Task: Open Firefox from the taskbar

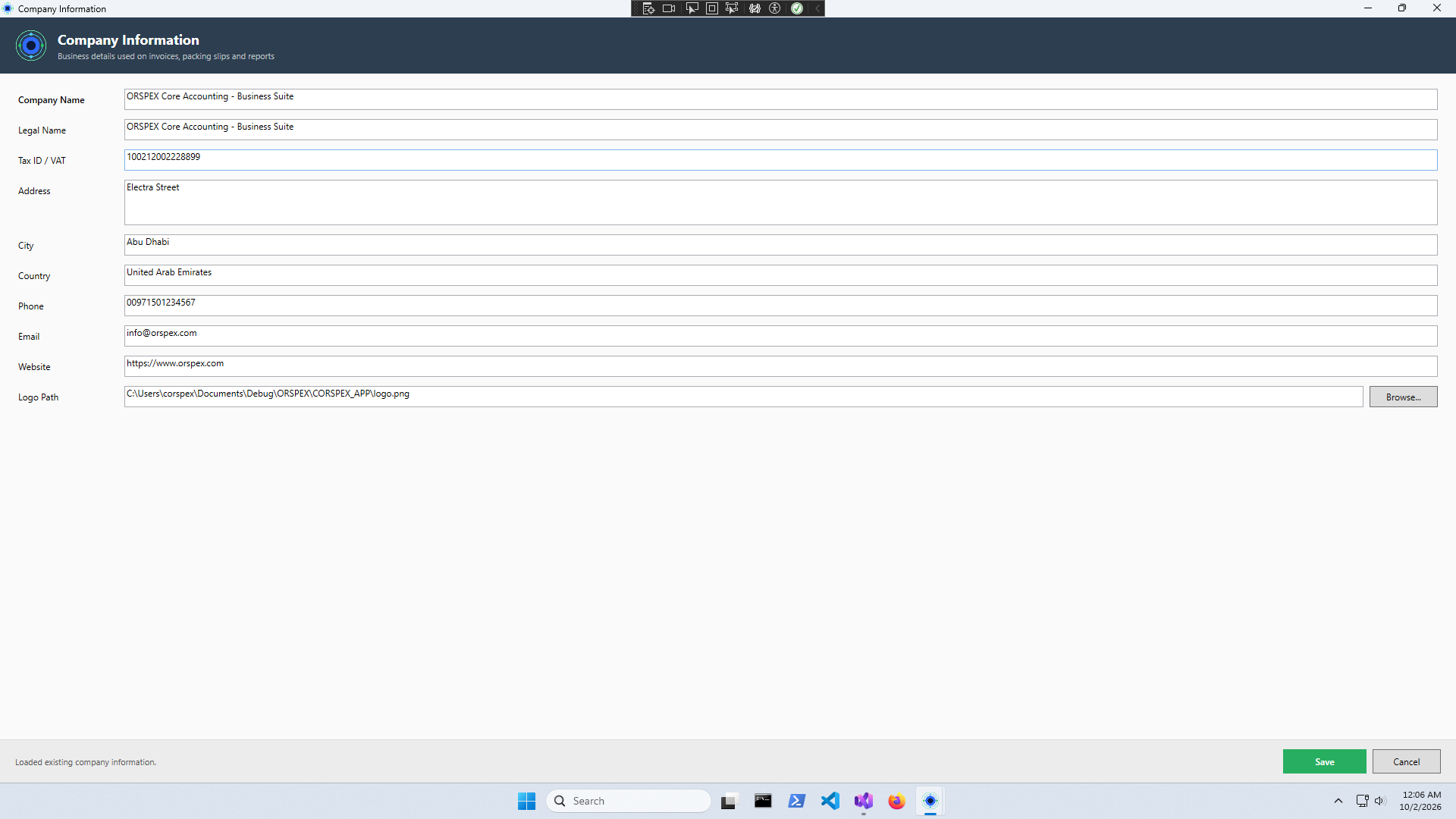Action: pyautogui.click(x=896, y=801)
